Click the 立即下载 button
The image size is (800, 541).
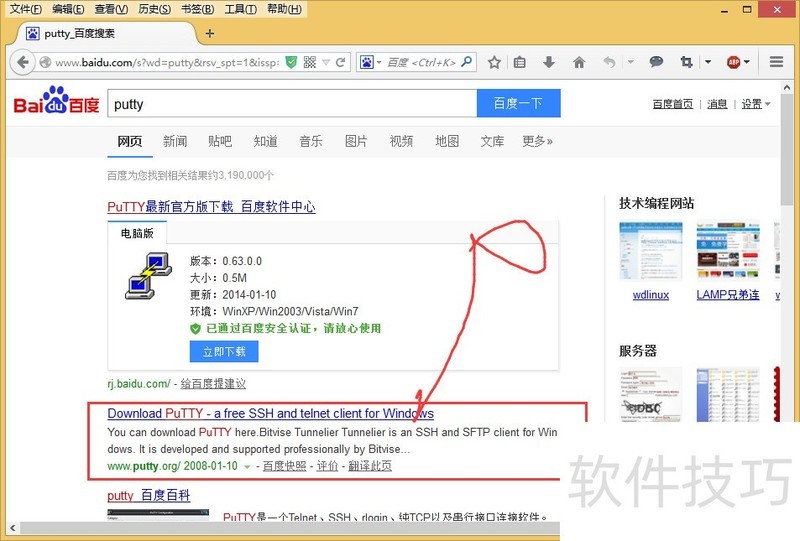224,352
